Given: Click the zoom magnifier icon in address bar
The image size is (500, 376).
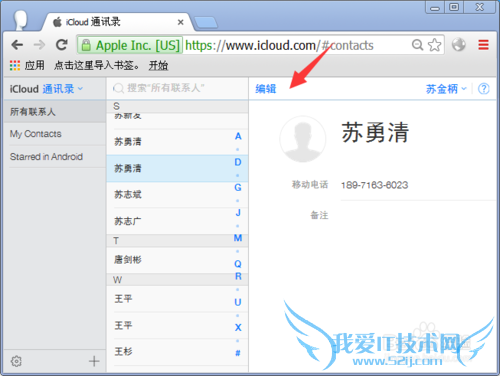Looking at the screenshot, I should click(x=417, y=45).
